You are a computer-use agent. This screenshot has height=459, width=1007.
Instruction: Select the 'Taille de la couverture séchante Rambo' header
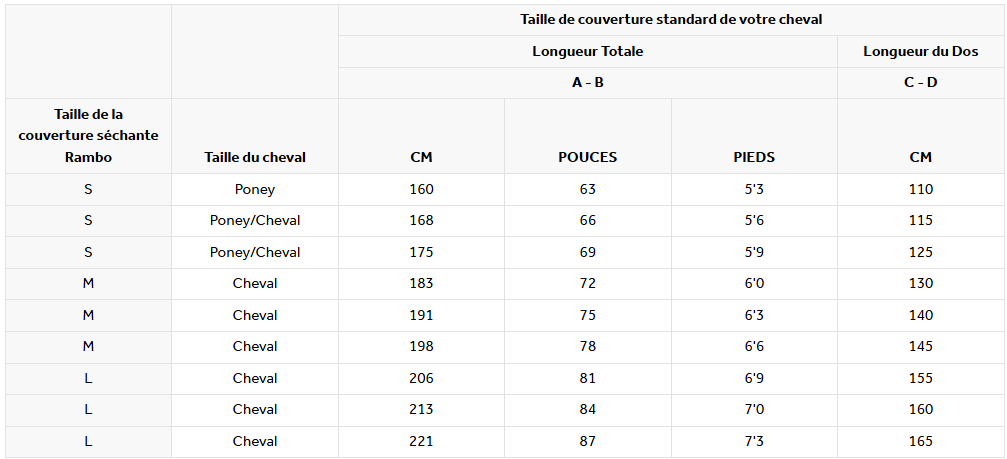(x=88, y=136)
